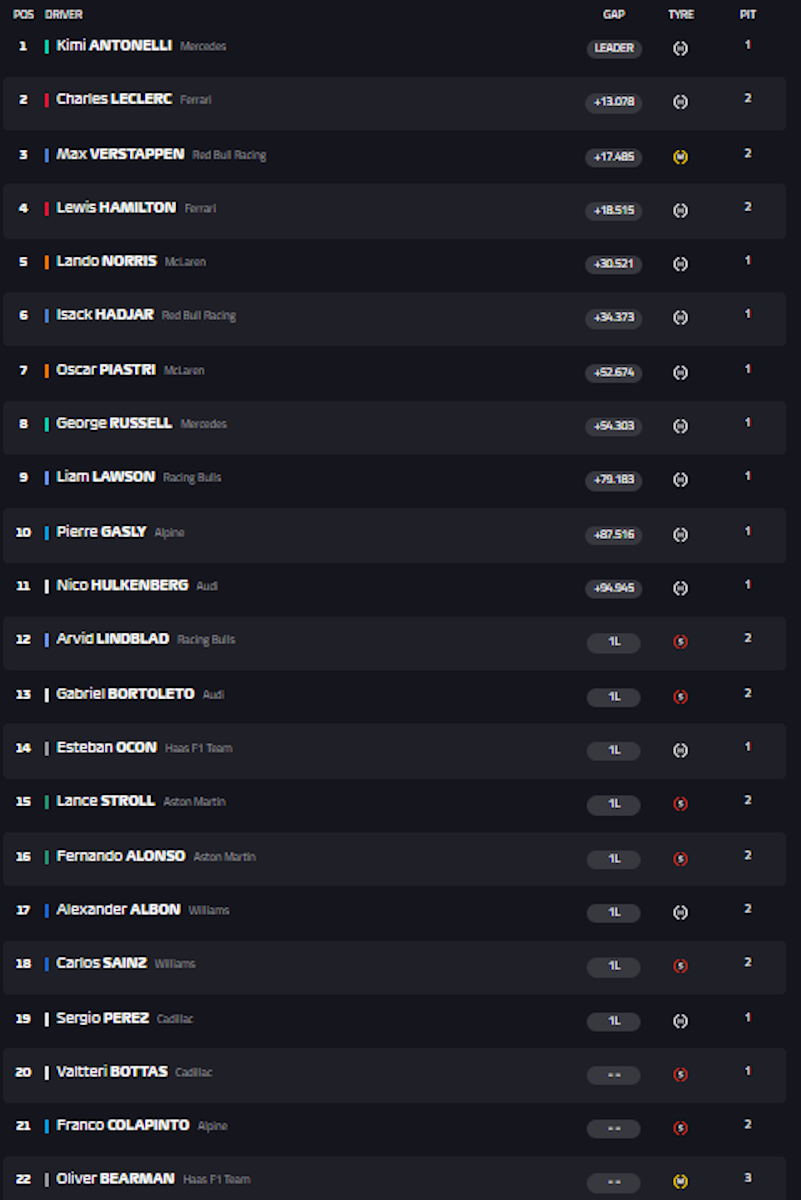801x1200 pixels.
Task: Click the LEADER gap badge
Action: [x=614, y=48]
